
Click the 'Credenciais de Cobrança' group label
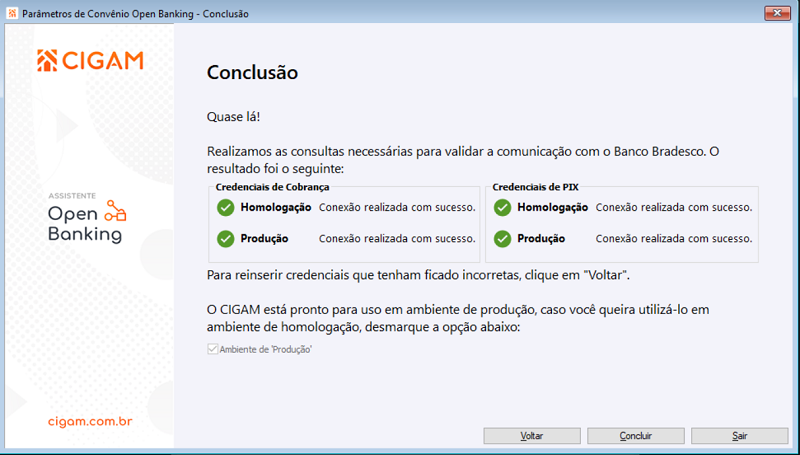pyautogui.click(x=272, y=187)
